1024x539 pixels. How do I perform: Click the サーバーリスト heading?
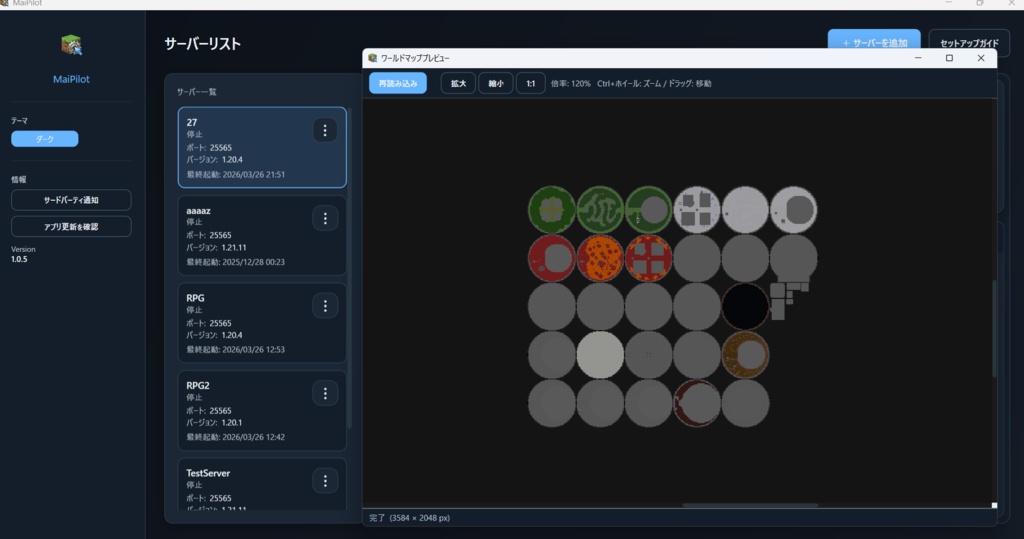(x=202, y=44)
